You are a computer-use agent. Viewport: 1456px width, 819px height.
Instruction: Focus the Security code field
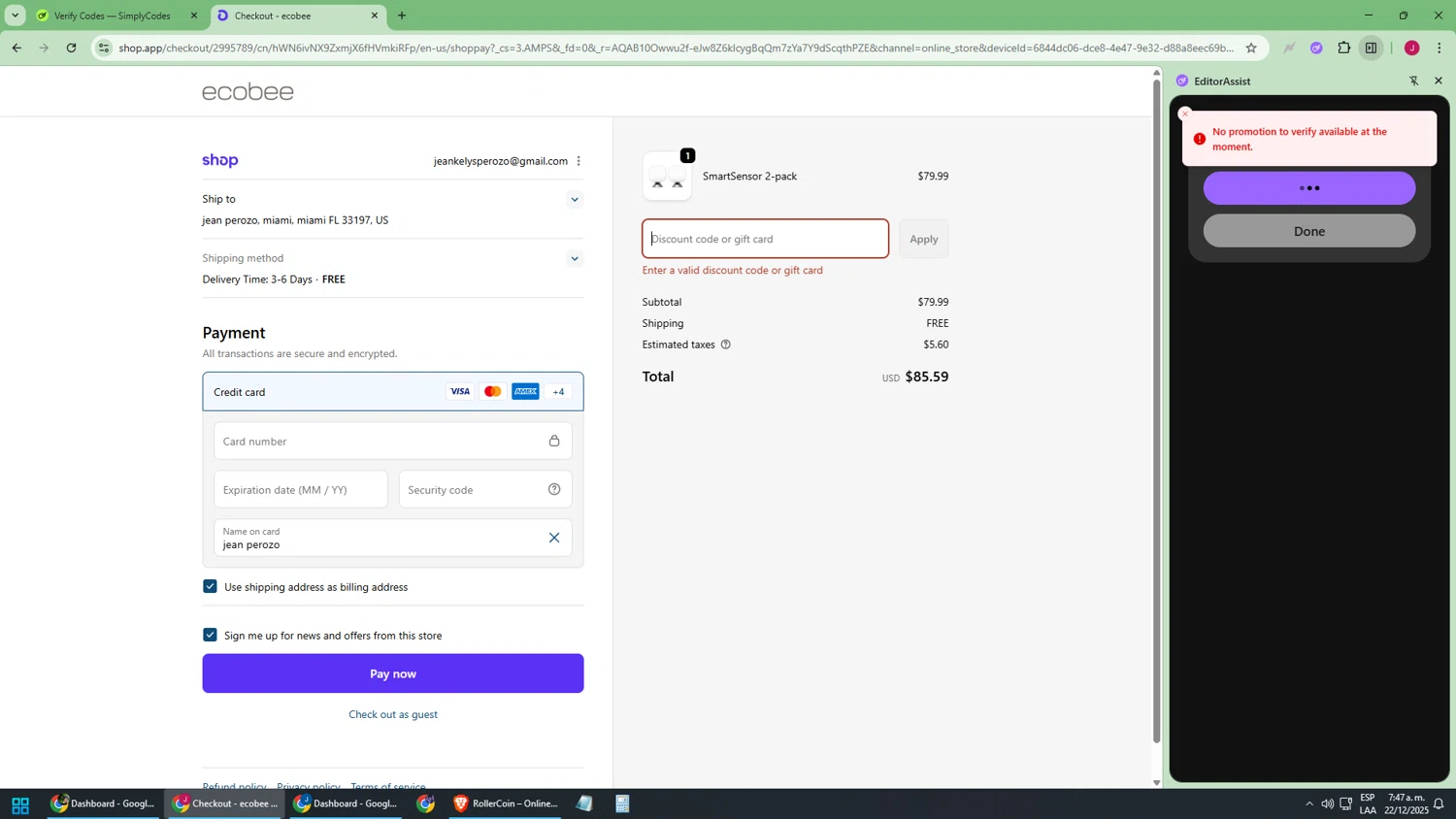pyautogui.click(x=485, y=490)
